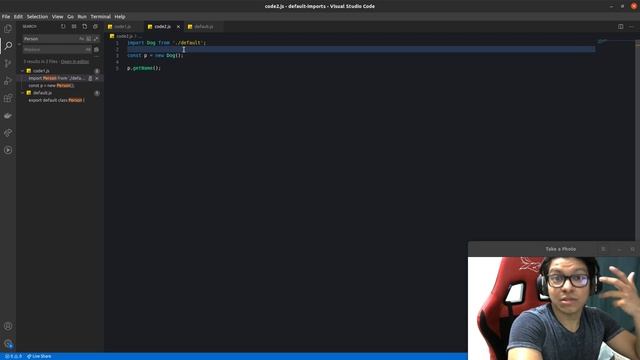Refresh the search results
The image size is (640, 360).
click(x=63, y=27)
